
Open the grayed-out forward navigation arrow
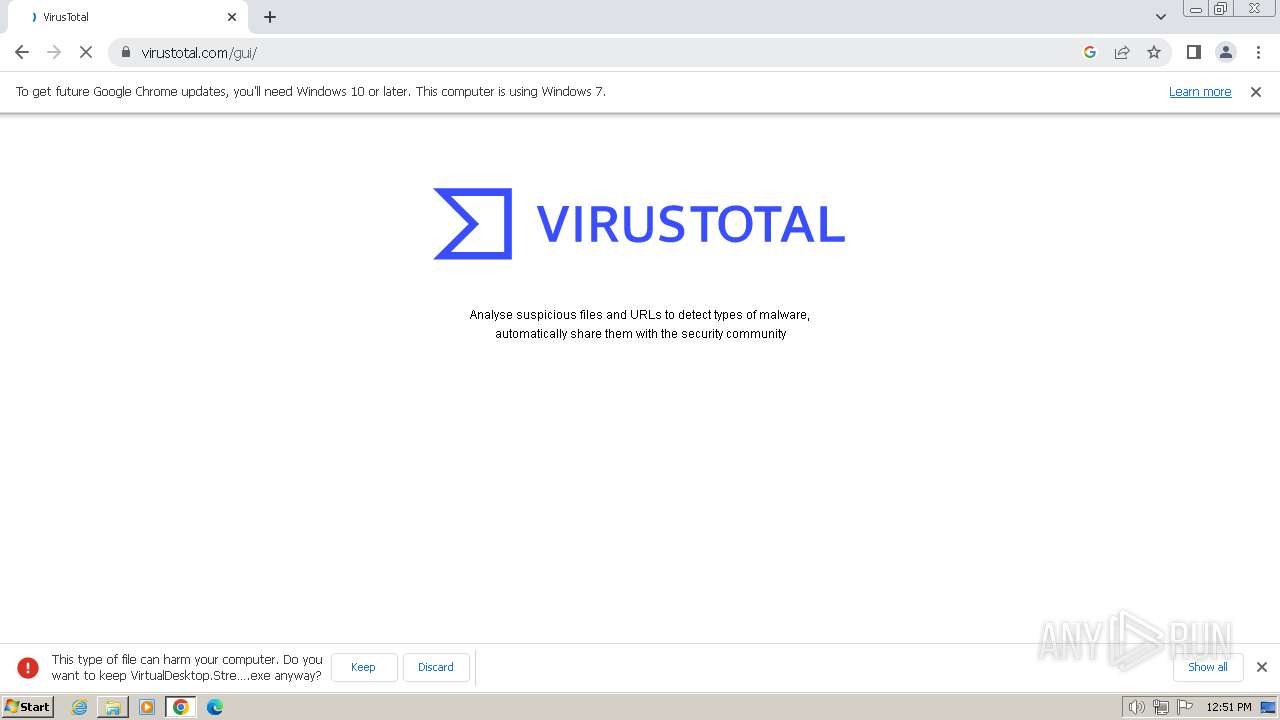pos(54,52)
